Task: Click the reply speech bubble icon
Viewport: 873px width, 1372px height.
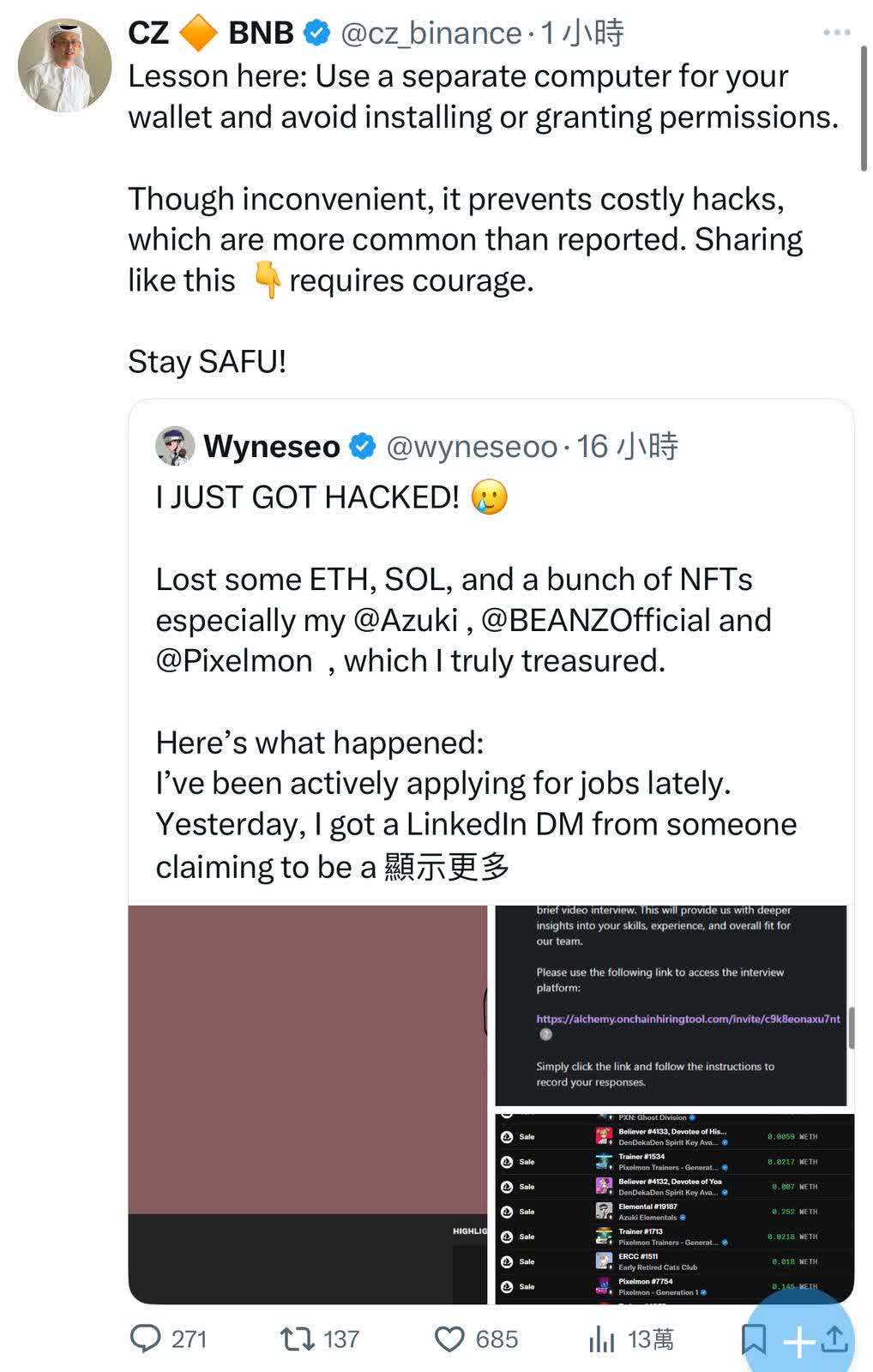Action: pos(145,1339)
